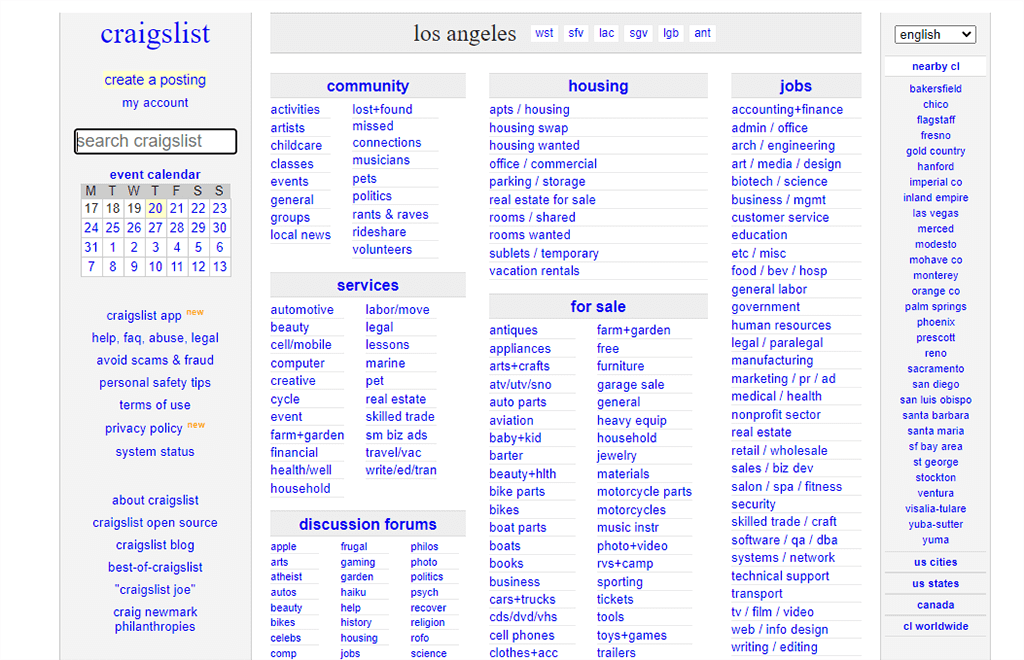This screenshot has height=660, width=1024.
Task: Open the haiku discussion forum
Action: pyautogui.click(x=353, y=592)
